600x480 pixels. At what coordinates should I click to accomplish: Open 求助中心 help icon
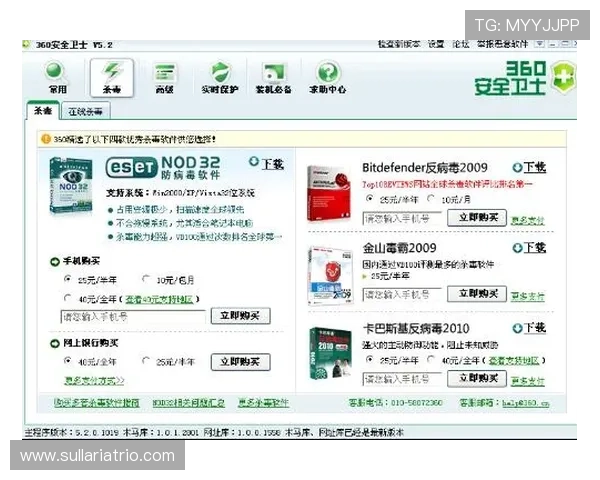(x=328, y=78)
